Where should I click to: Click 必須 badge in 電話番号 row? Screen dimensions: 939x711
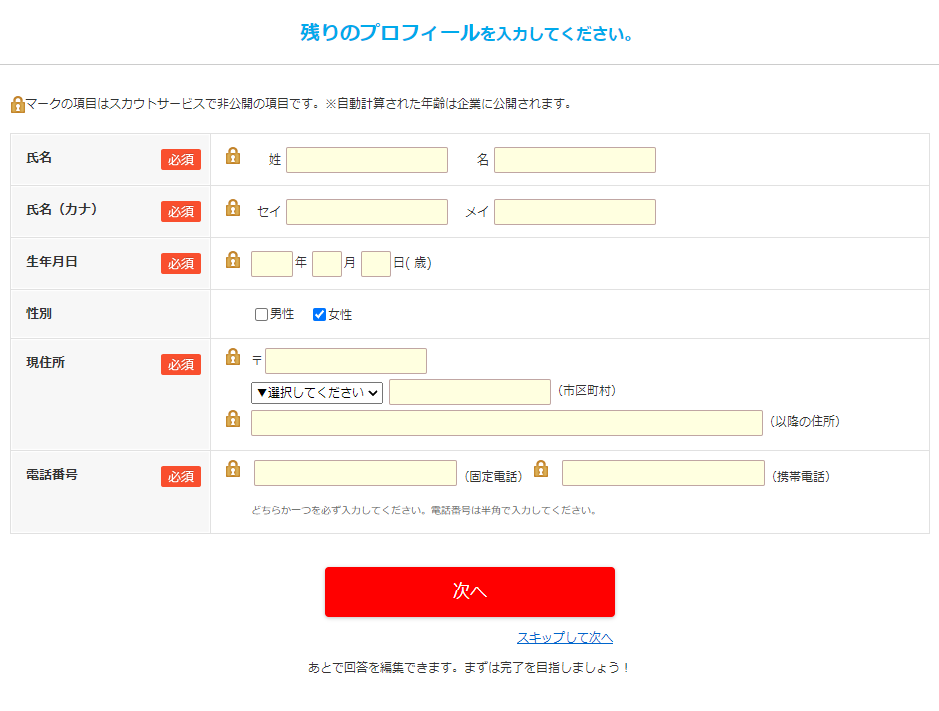[x=181, y=477]
